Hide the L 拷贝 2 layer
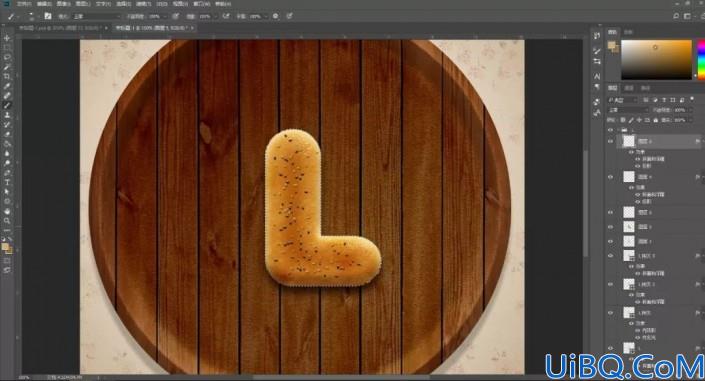705x381 pixels. pos(610,284)
